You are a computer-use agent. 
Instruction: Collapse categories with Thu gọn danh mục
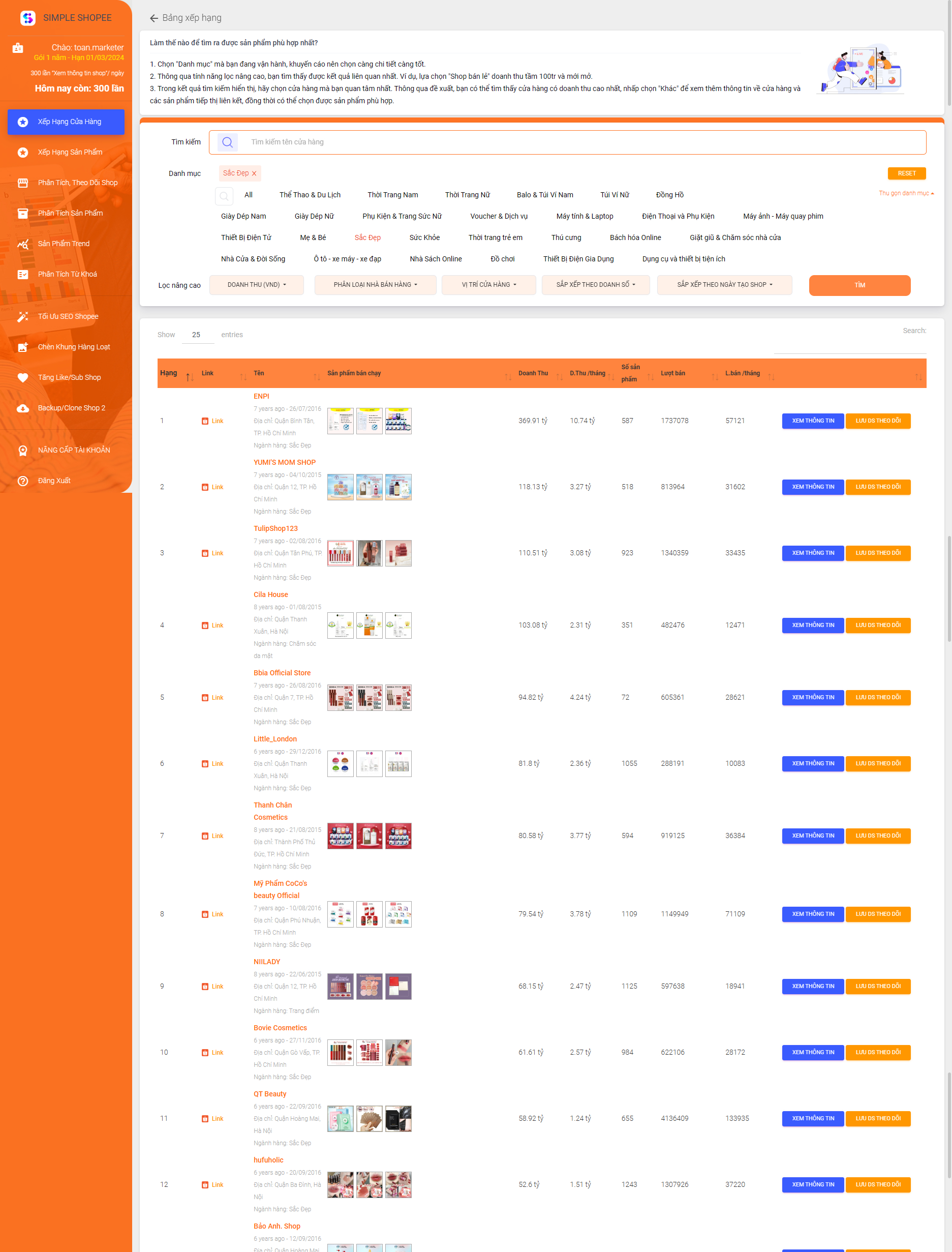(x=906, y=193)
